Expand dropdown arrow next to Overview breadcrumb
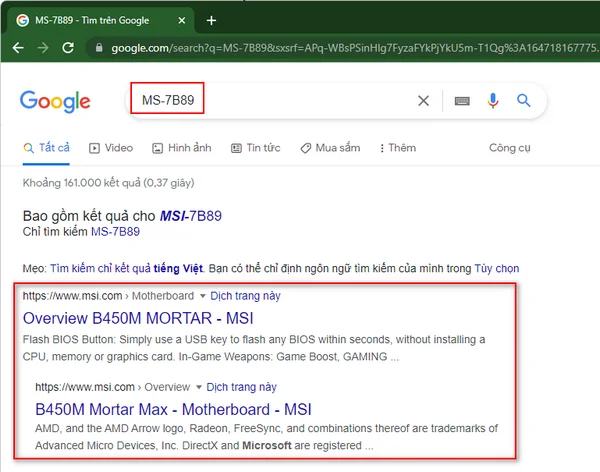Viewport: 600px width, 472px height. pos(199,387)
